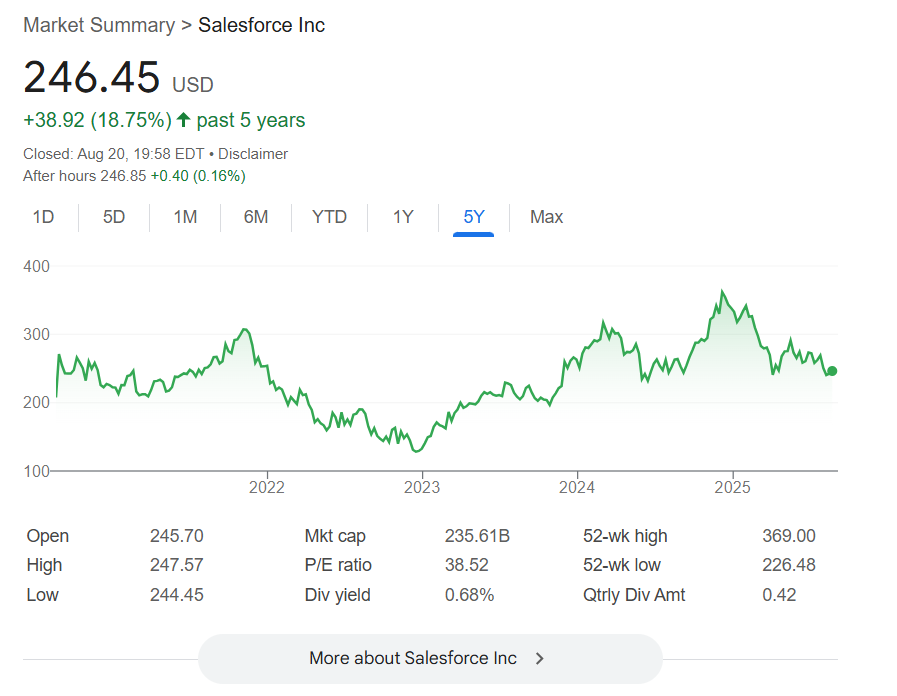Click the 'past 5 years' text
The height and width of the screenshot is (696, 897).
[251, 120]
